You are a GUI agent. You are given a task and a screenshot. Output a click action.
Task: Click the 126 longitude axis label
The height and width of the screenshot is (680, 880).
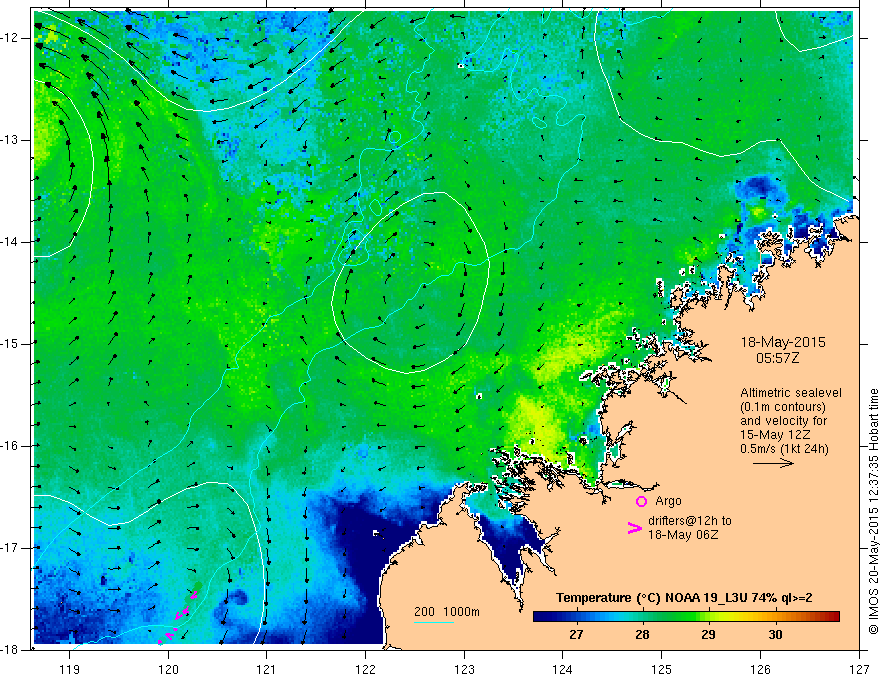[760, 669]
